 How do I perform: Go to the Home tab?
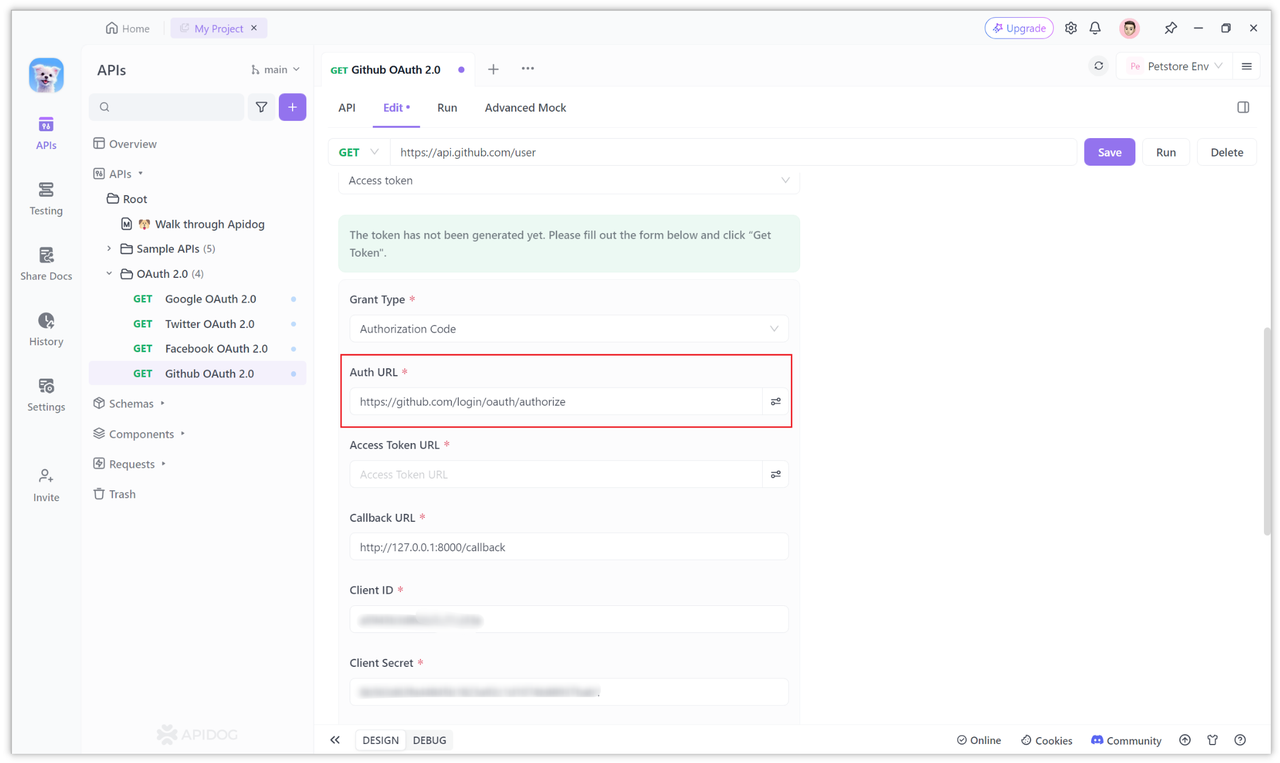tap(128, 28)
